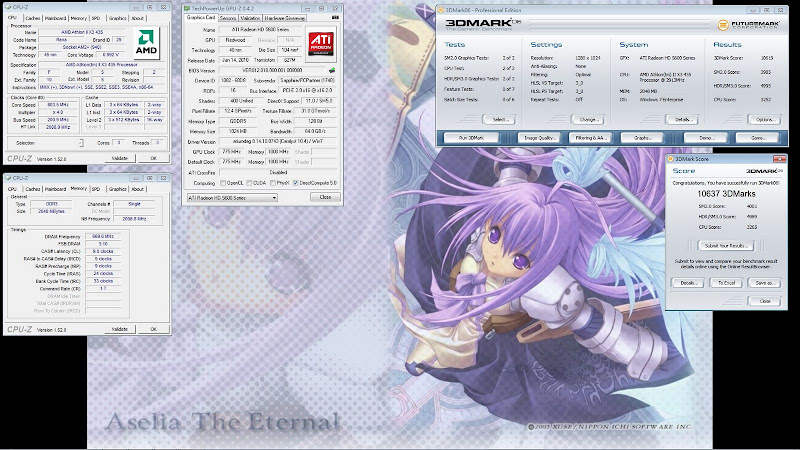This screenshot has width=800, height=450.
Task: Open the ATI Radeon HD 5600 Series dropdown
Action: pyautogui.click(x=232, y=197)
